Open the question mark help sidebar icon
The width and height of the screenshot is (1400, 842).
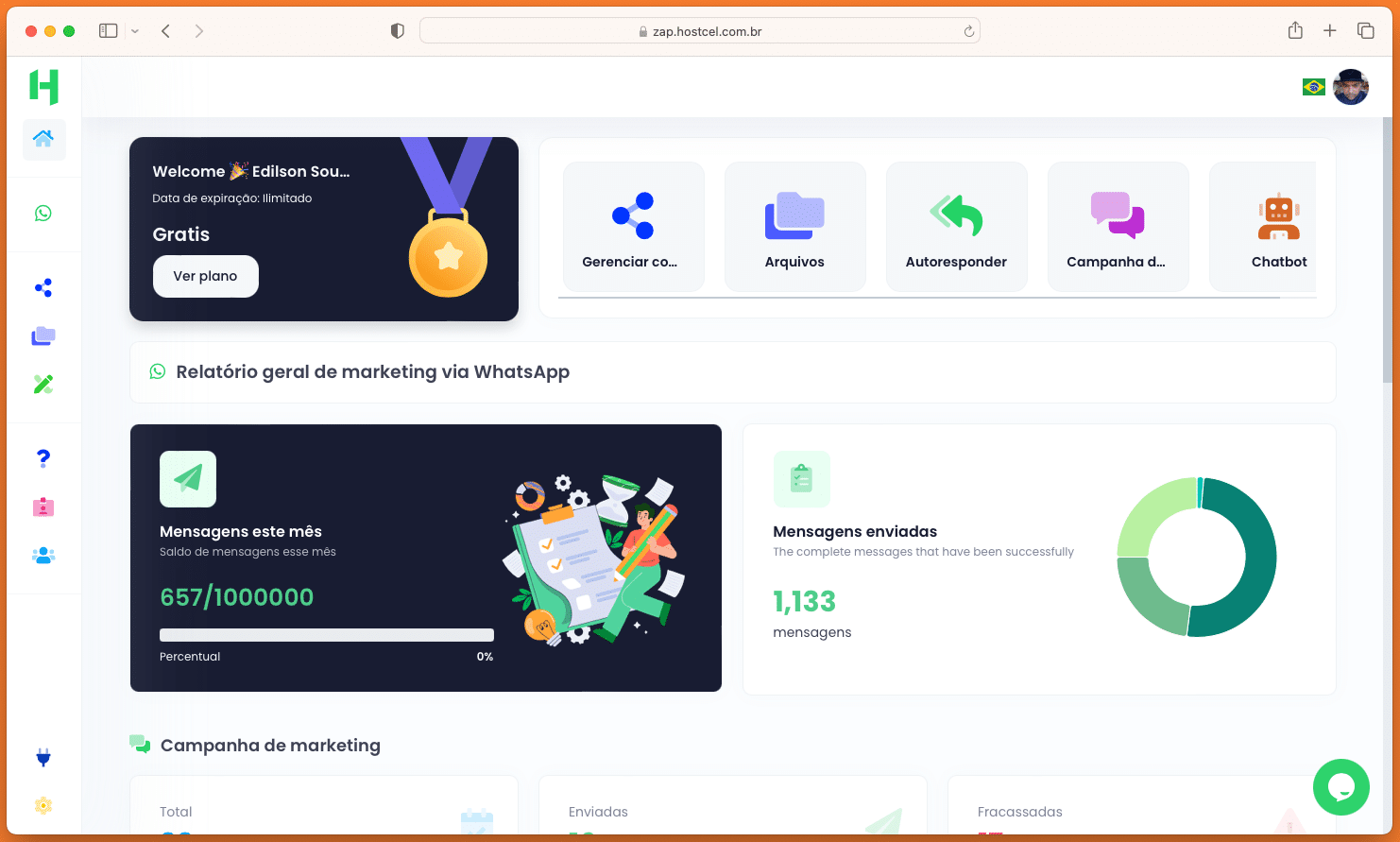(x=43, y=458)
